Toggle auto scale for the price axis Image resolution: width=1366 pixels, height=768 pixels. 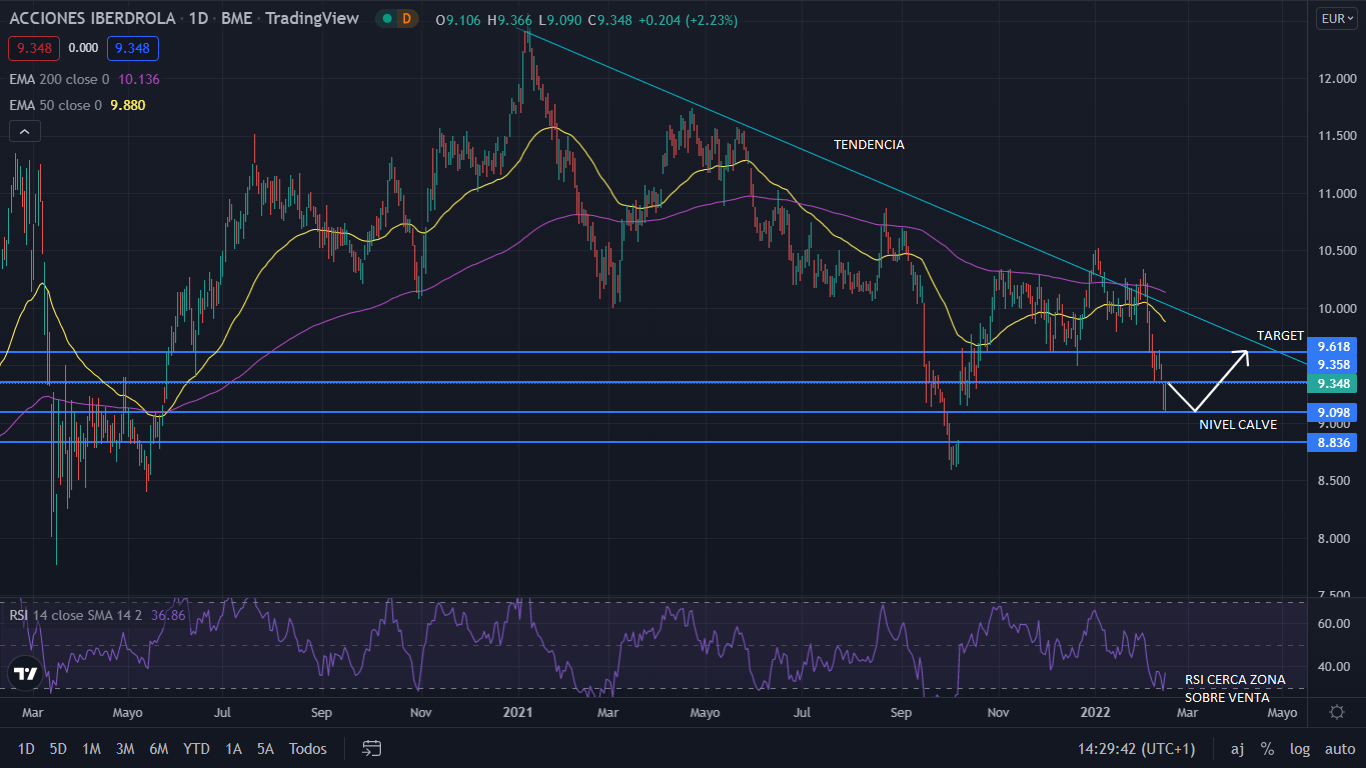[x=1339, y=748]
